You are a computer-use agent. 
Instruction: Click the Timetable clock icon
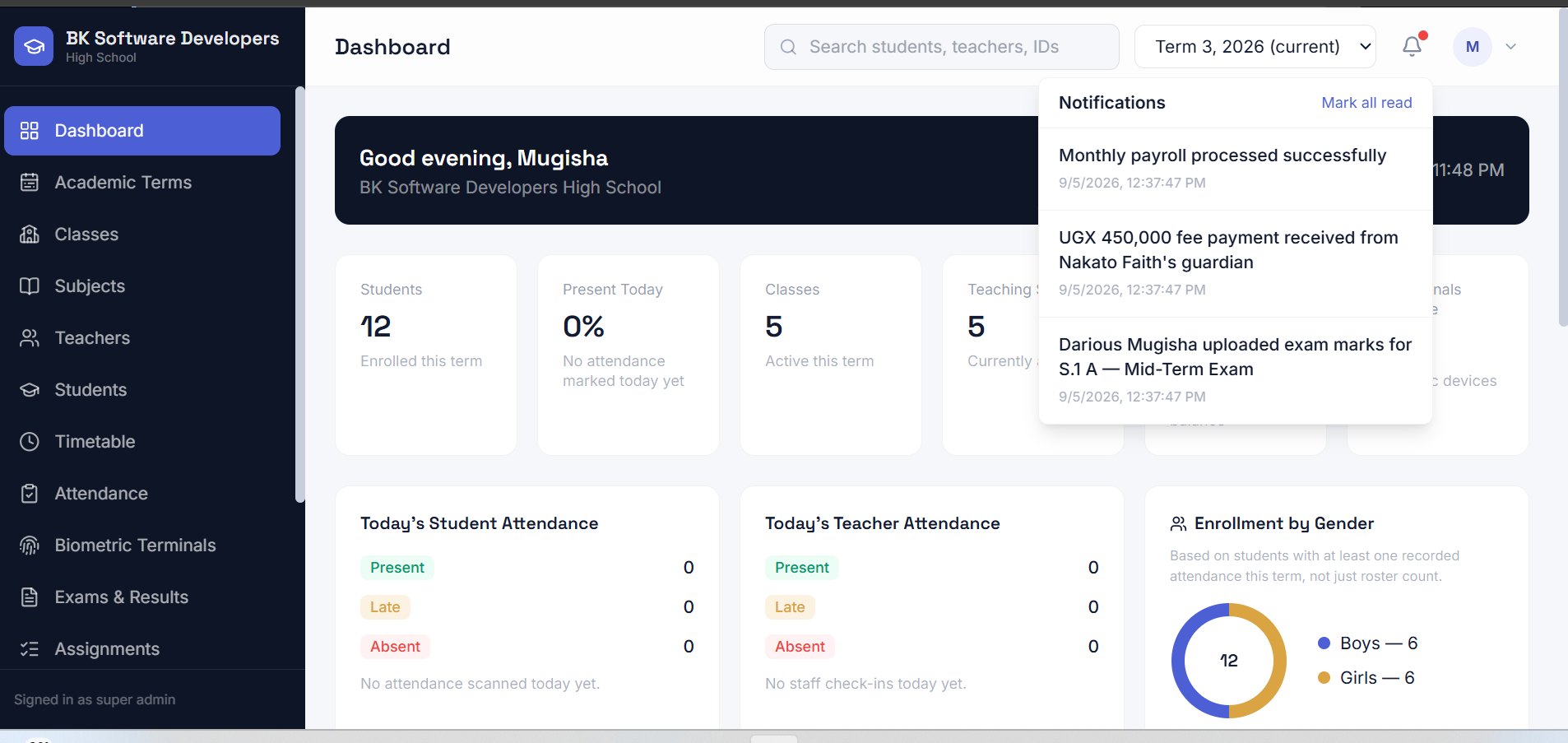[x=30, y=442]
